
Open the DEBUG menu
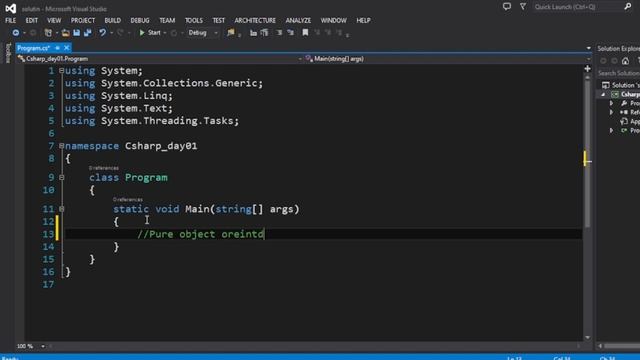(140, 20)
